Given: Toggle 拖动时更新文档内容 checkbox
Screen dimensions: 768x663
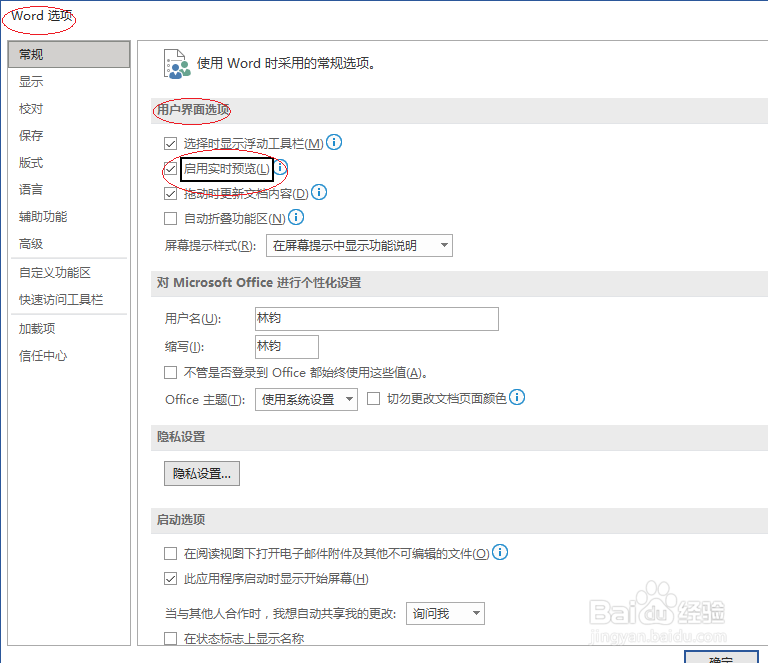Looking at the screenshot, I should click(x=170, y=194).
